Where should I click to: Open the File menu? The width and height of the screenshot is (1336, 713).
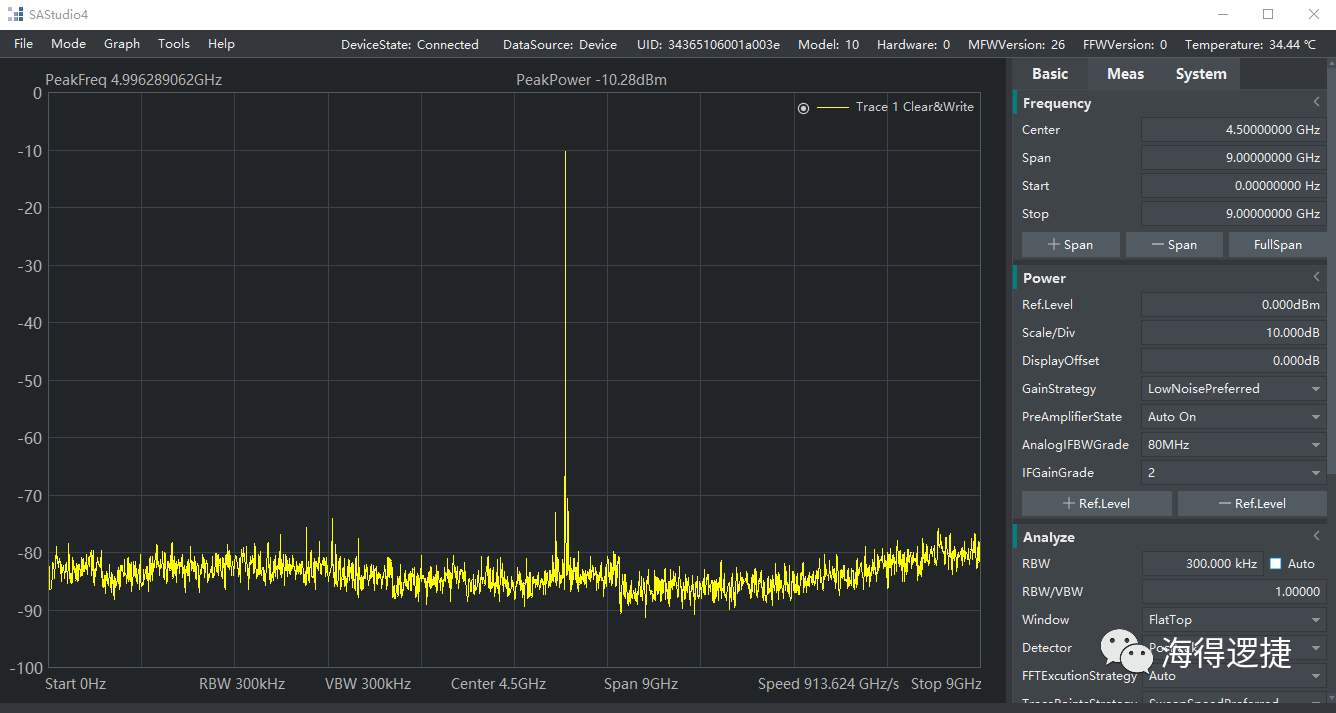(x=23, y=44)
